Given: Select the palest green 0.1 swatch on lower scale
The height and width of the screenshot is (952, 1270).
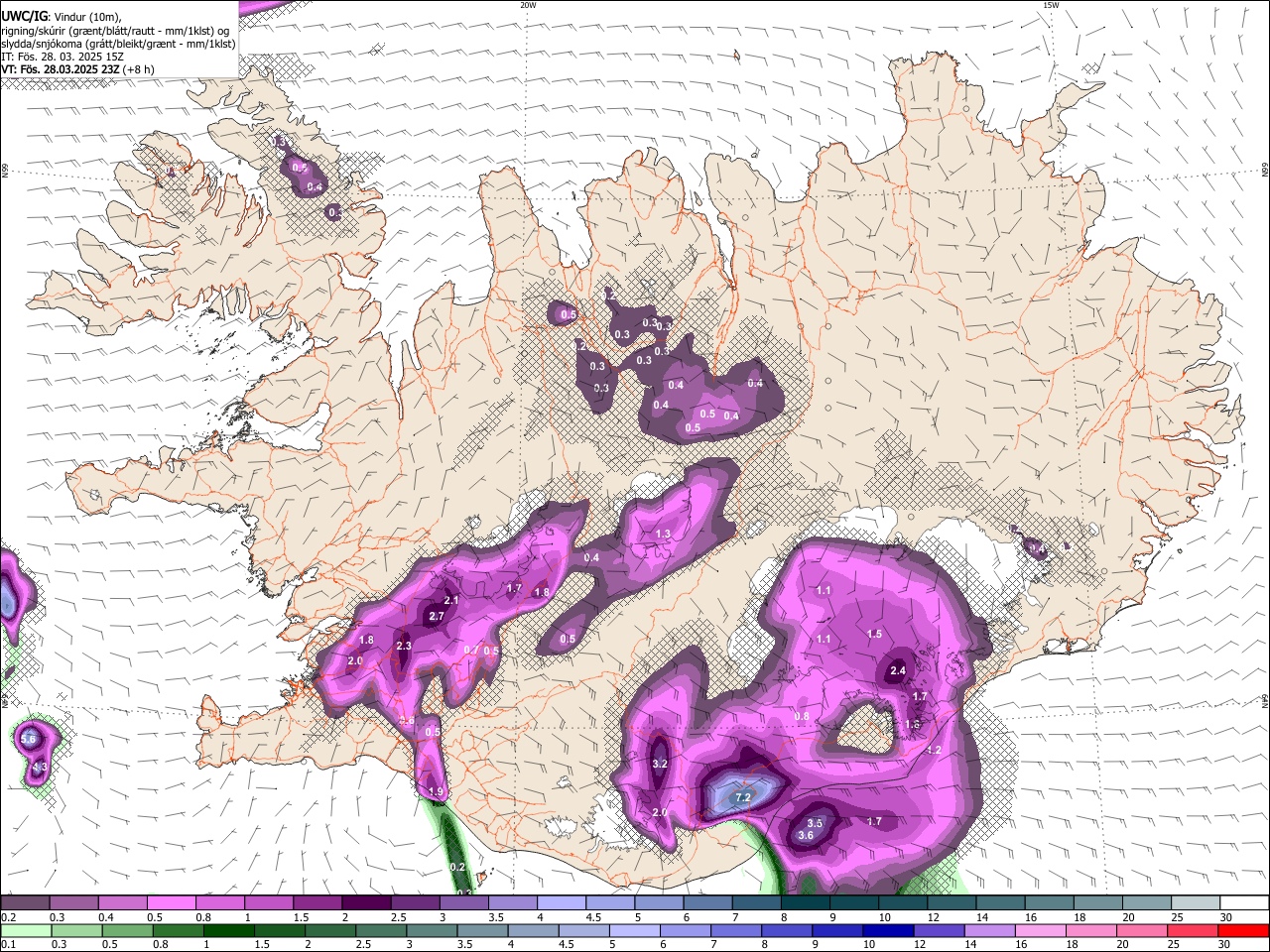Looking at the screenshot, I should point(26,930).
